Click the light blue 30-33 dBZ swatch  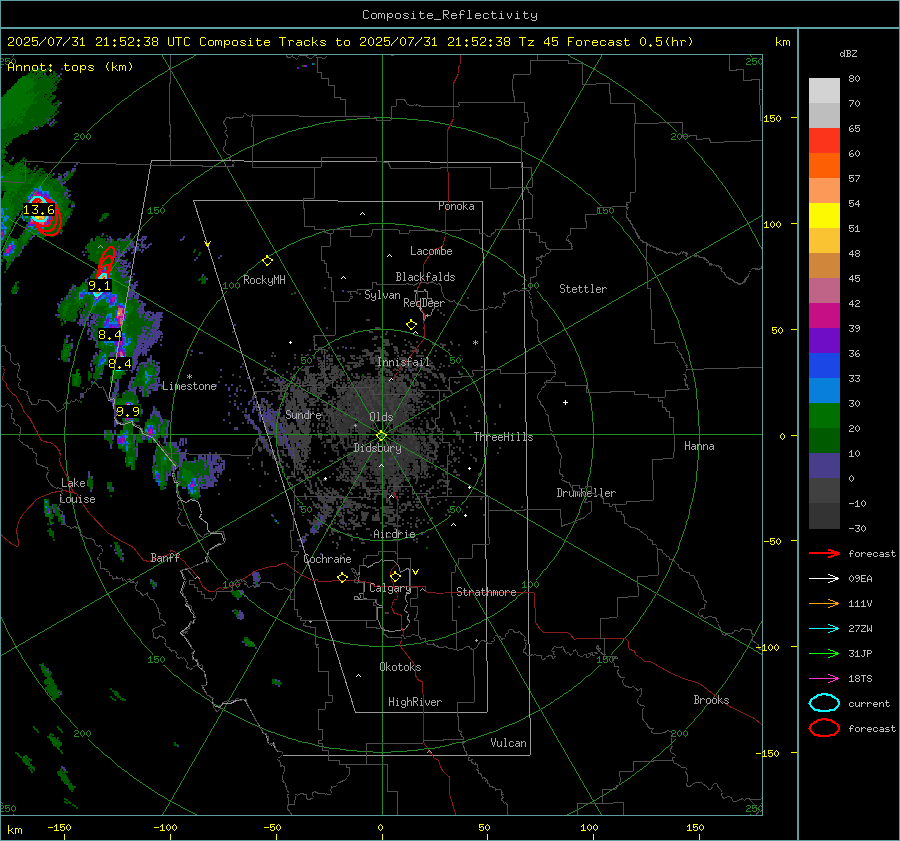click(x=824, y=391)
